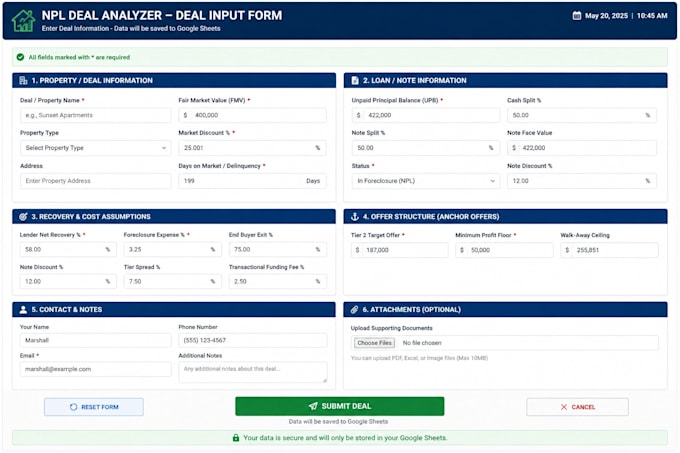Click 'Data will be saved to Google Sheets' under Submit

(338, 421)
